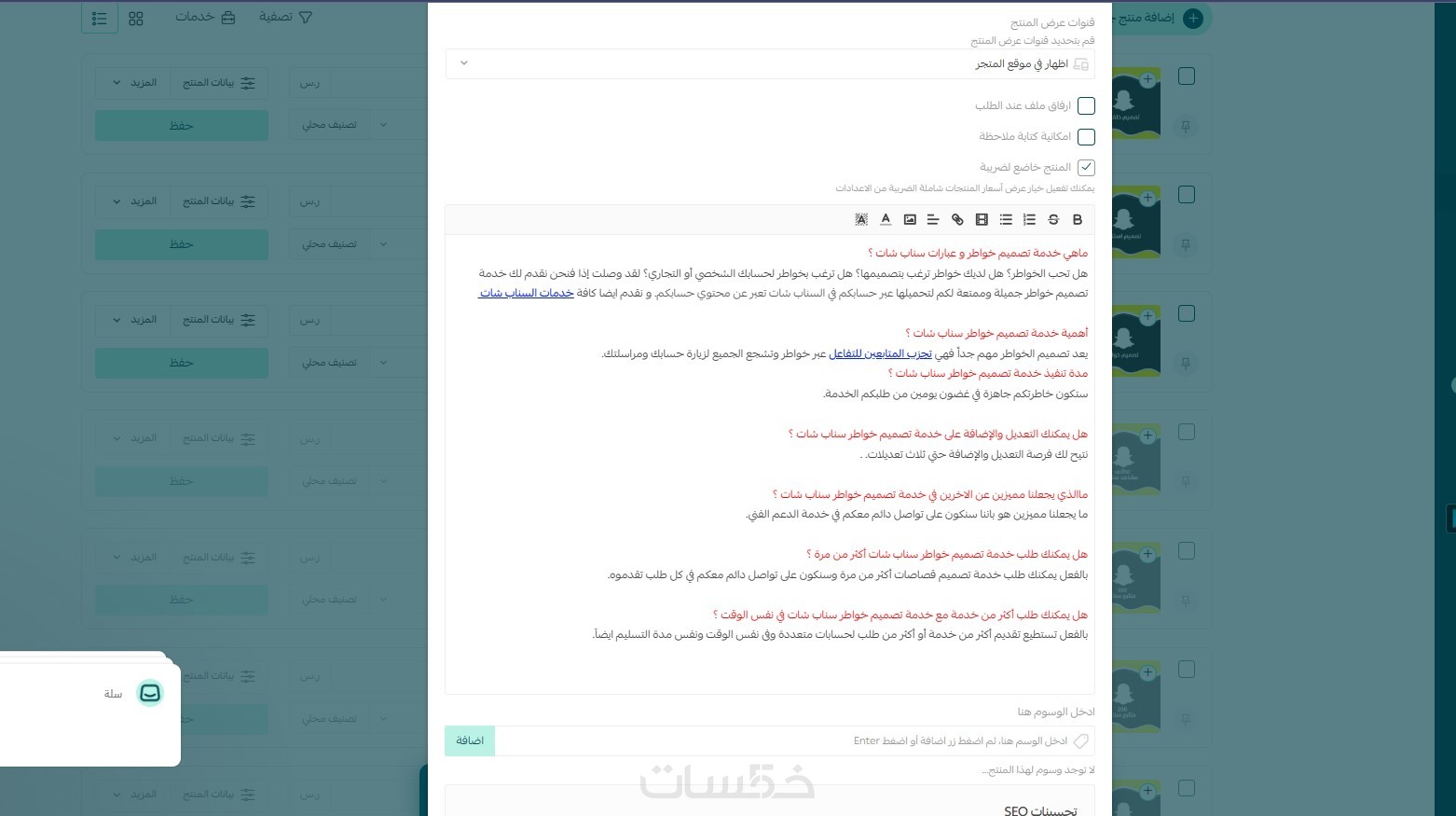Click the line تتيح لك فرصة التعديل والإضافة
Image resolution: width=1456 pixels, height=816 pixels.
[x=974, y=455]
